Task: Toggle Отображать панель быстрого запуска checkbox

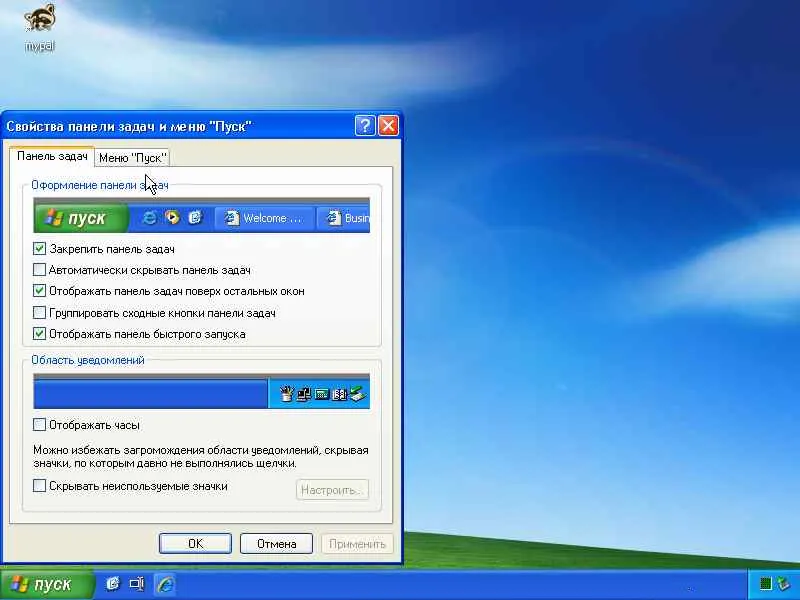Action: point(139,334)
